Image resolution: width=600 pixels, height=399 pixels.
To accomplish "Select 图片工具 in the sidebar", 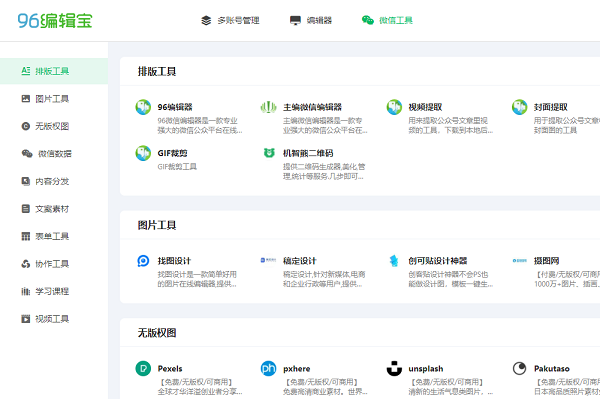I will 54,99.
